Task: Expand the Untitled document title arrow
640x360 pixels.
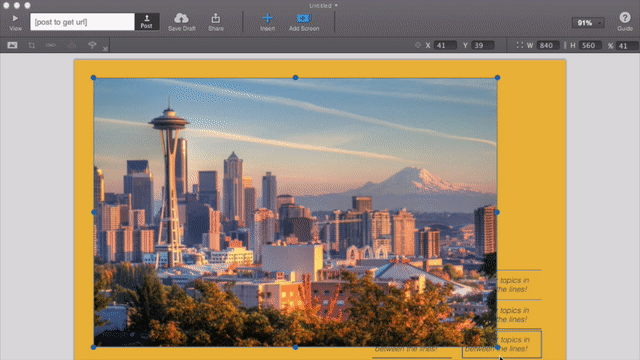Action: pos(336,6)
